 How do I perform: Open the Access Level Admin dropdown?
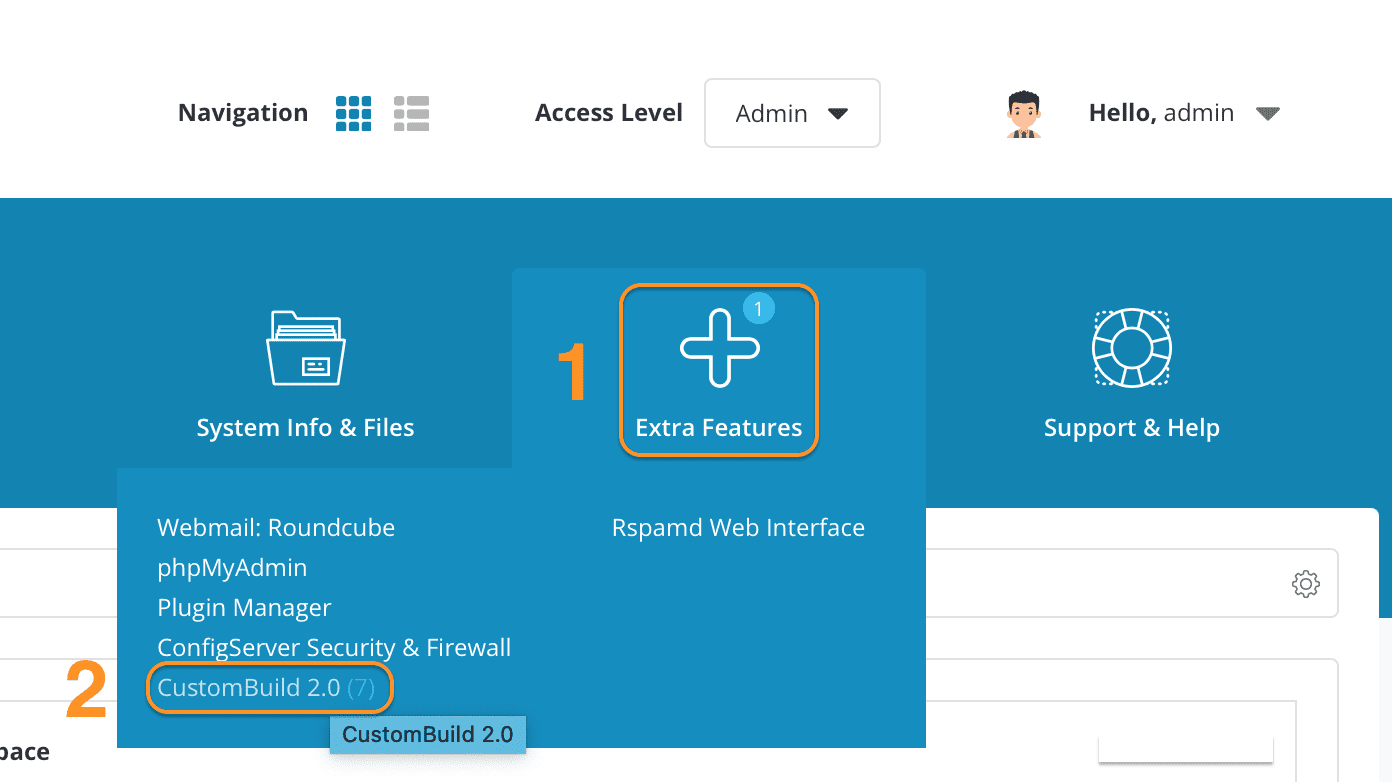point(791,114)
